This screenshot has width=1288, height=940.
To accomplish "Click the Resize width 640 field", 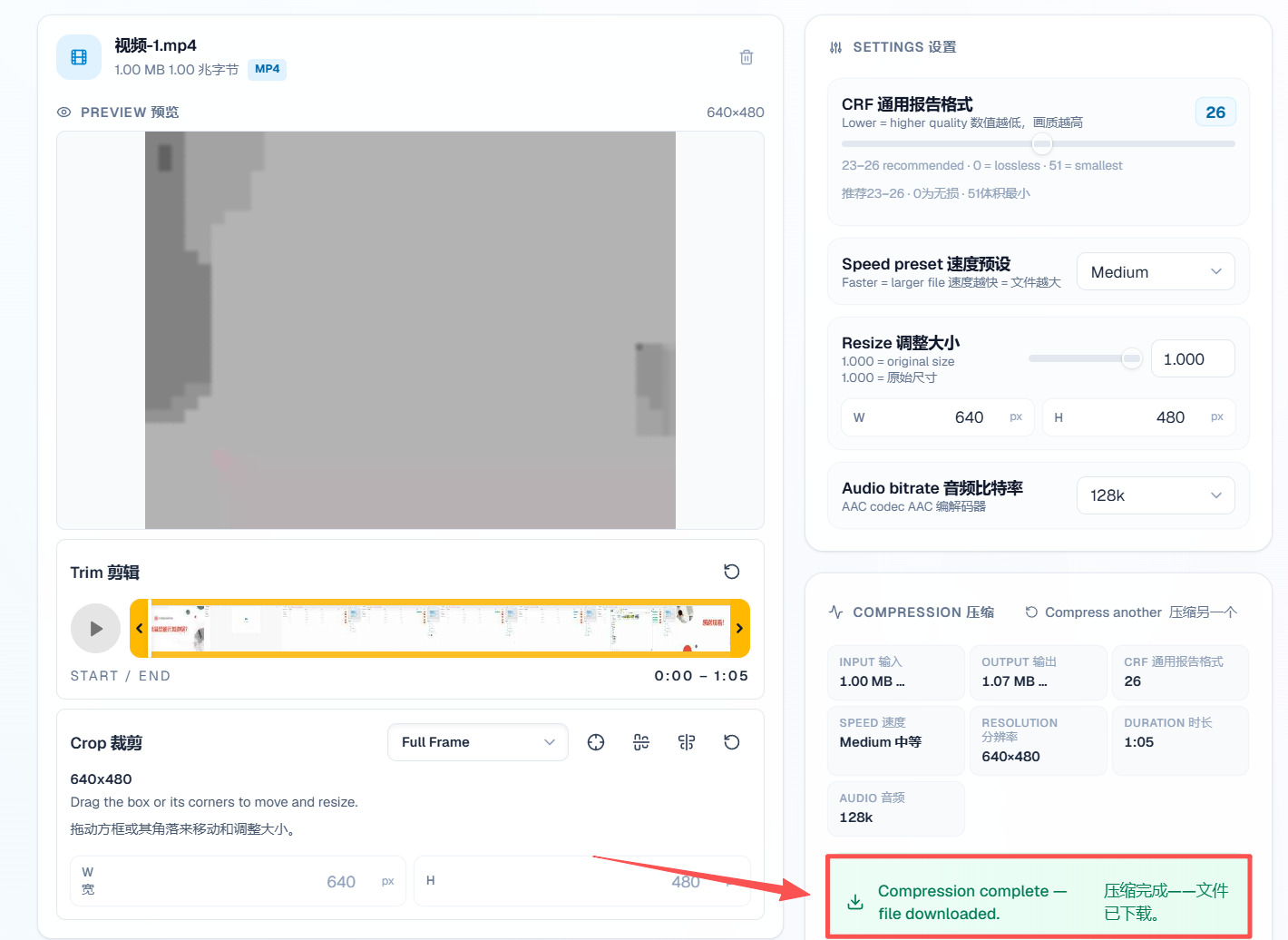I will pyautogui.click(x=938, y=417).
